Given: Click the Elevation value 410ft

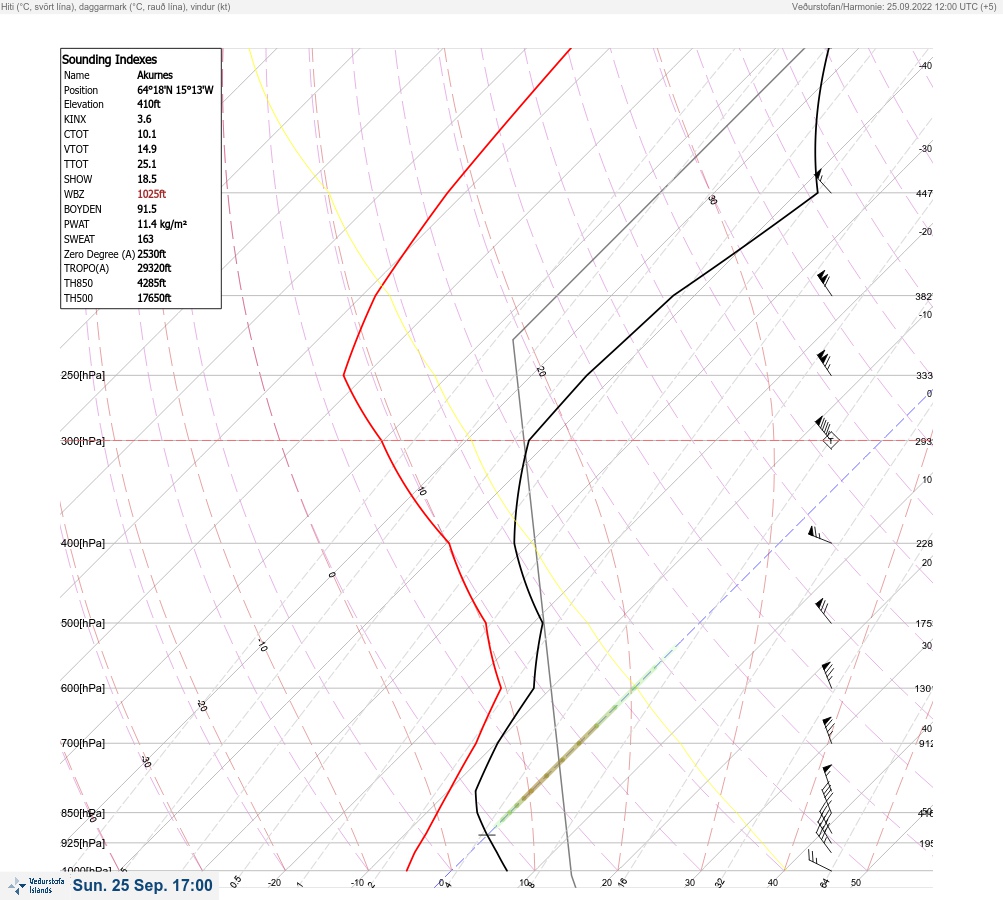Looking at the screenshot, I should tap(148, 104).
